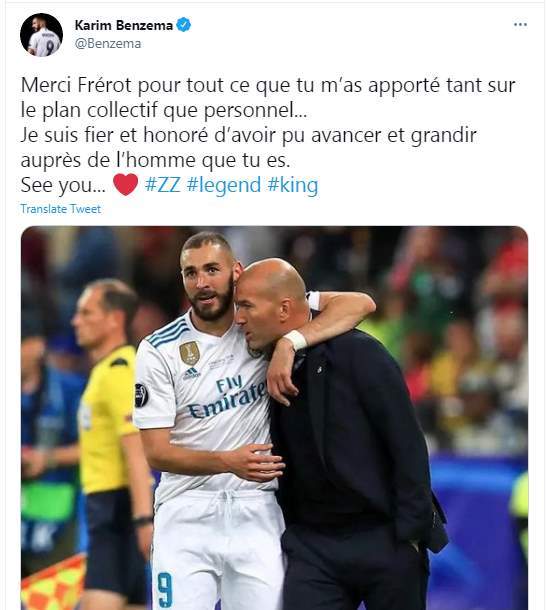The image size is (548, 610).
Task: Click the "Merci Frérot" tweet text line
Action: coord(268,86)
